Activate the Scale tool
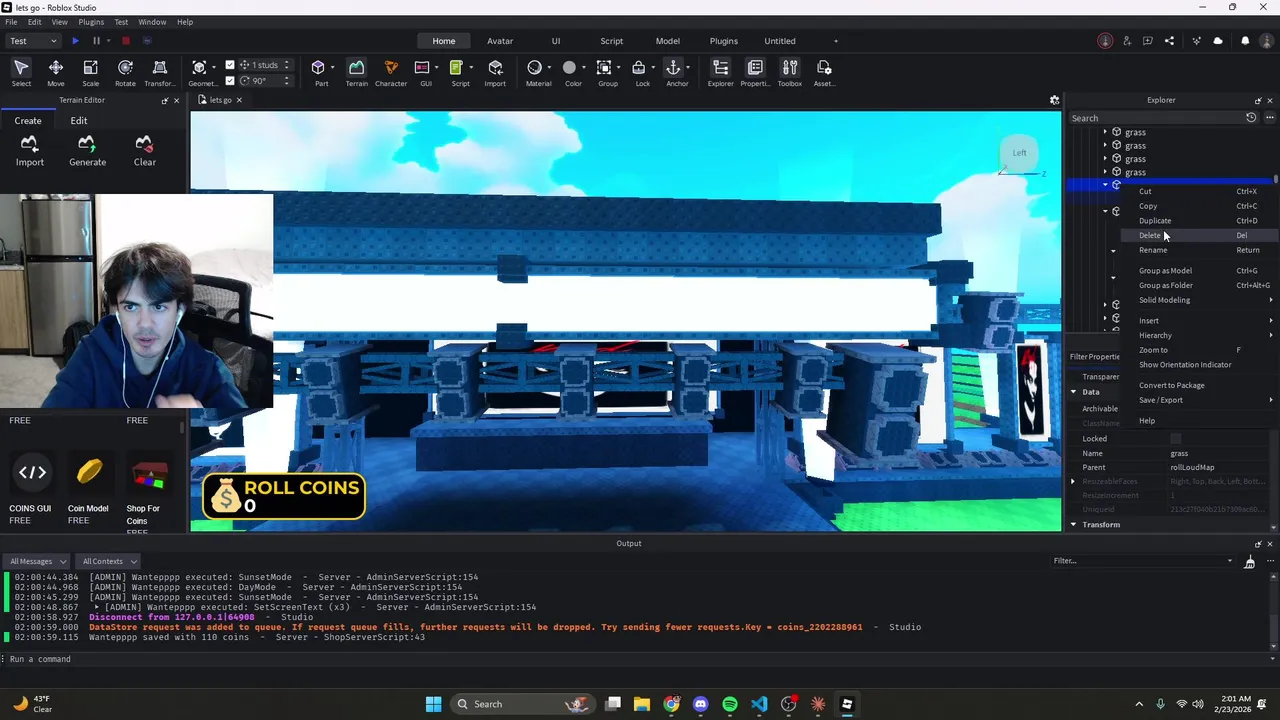This screenshot has height=720, width=1280. click(x=90, y=72)
